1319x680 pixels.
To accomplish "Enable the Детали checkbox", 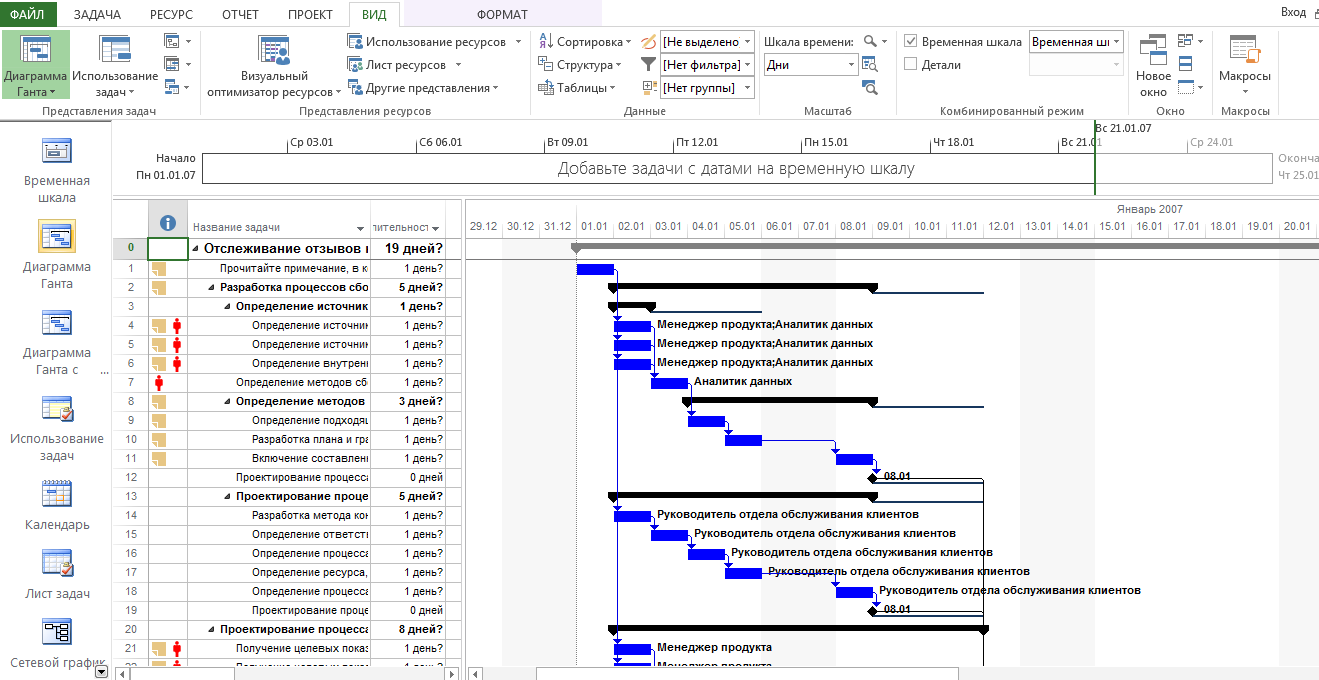I will click(911, 65).
